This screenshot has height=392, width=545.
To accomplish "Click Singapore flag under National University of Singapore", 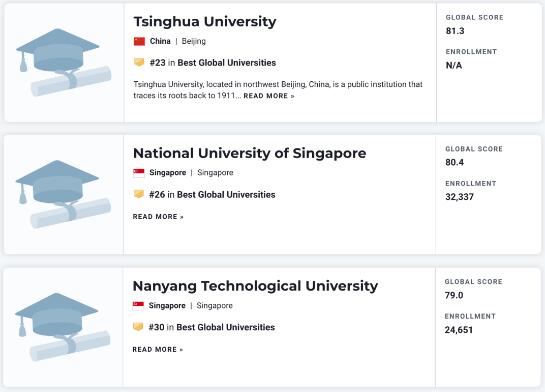I will (x=139, y=173).
